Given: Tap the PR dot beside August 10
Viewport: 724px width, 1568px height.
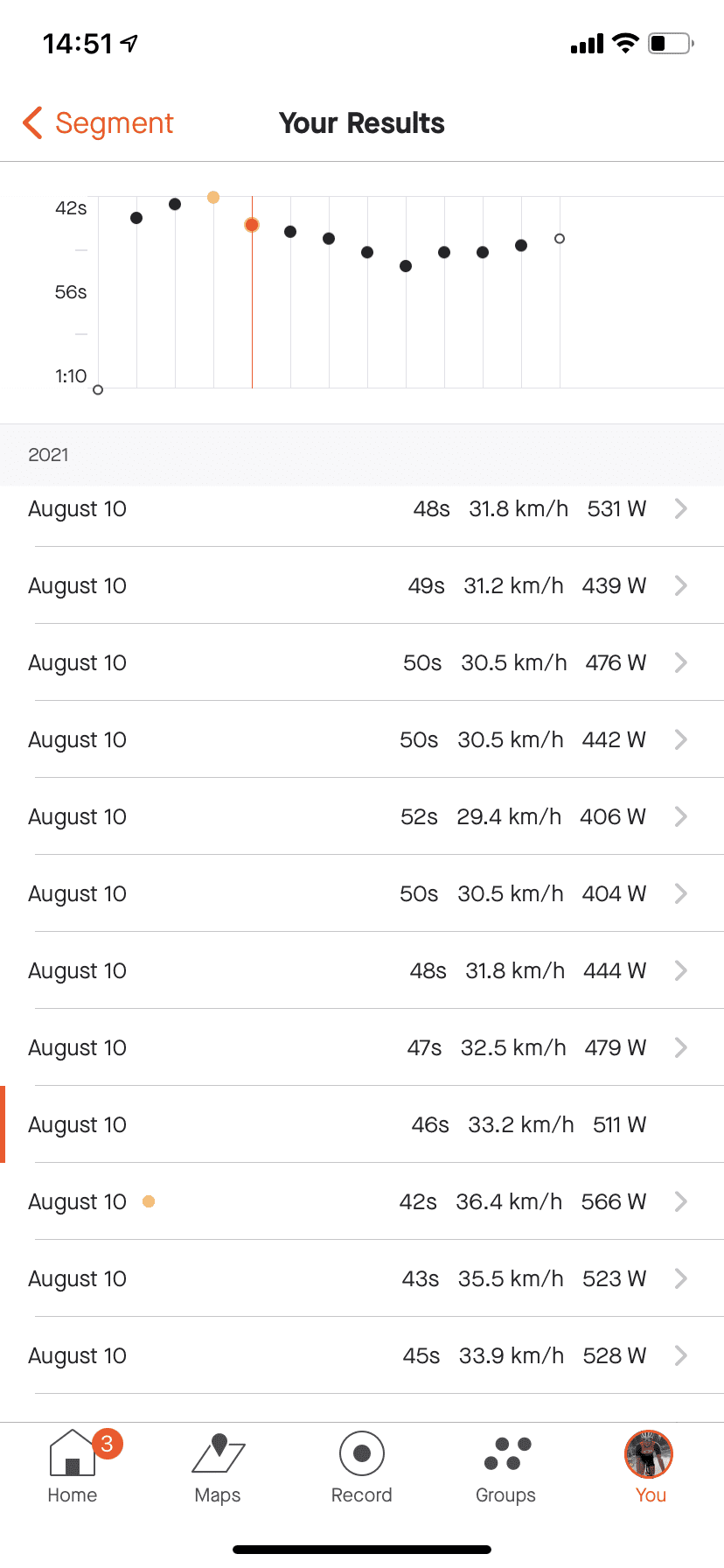Looking at the screenshot, I should point(149,1201).
